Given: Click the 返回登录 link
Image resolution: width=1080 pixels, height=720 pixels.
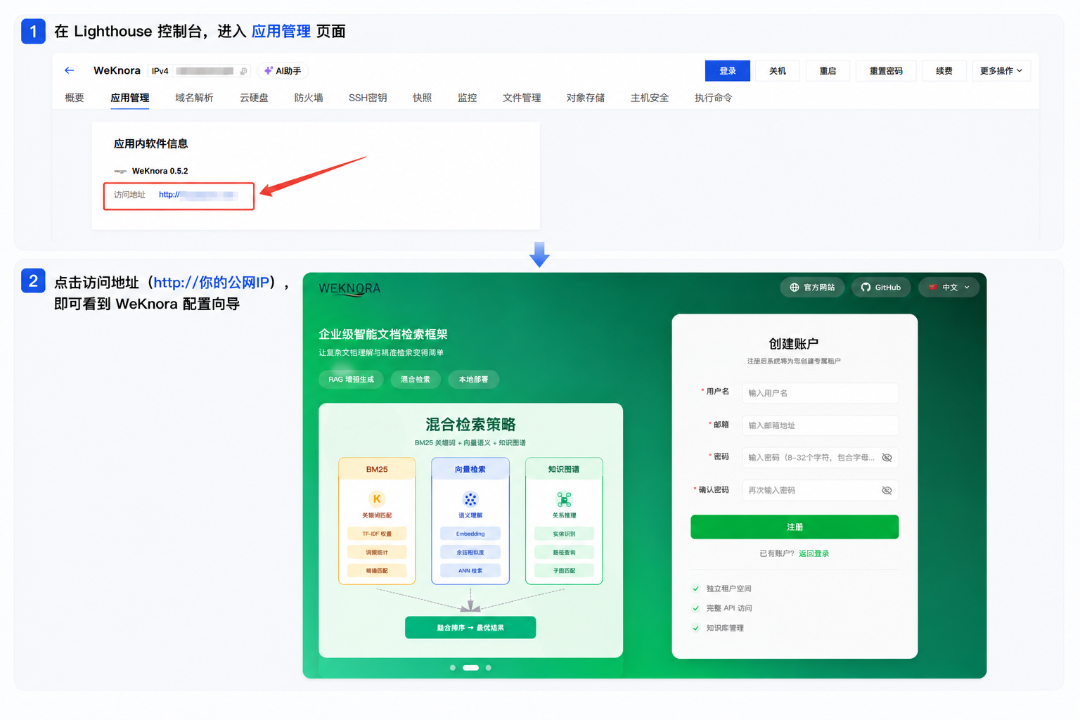Looking at the screenshot, I should tap(813, 554).
